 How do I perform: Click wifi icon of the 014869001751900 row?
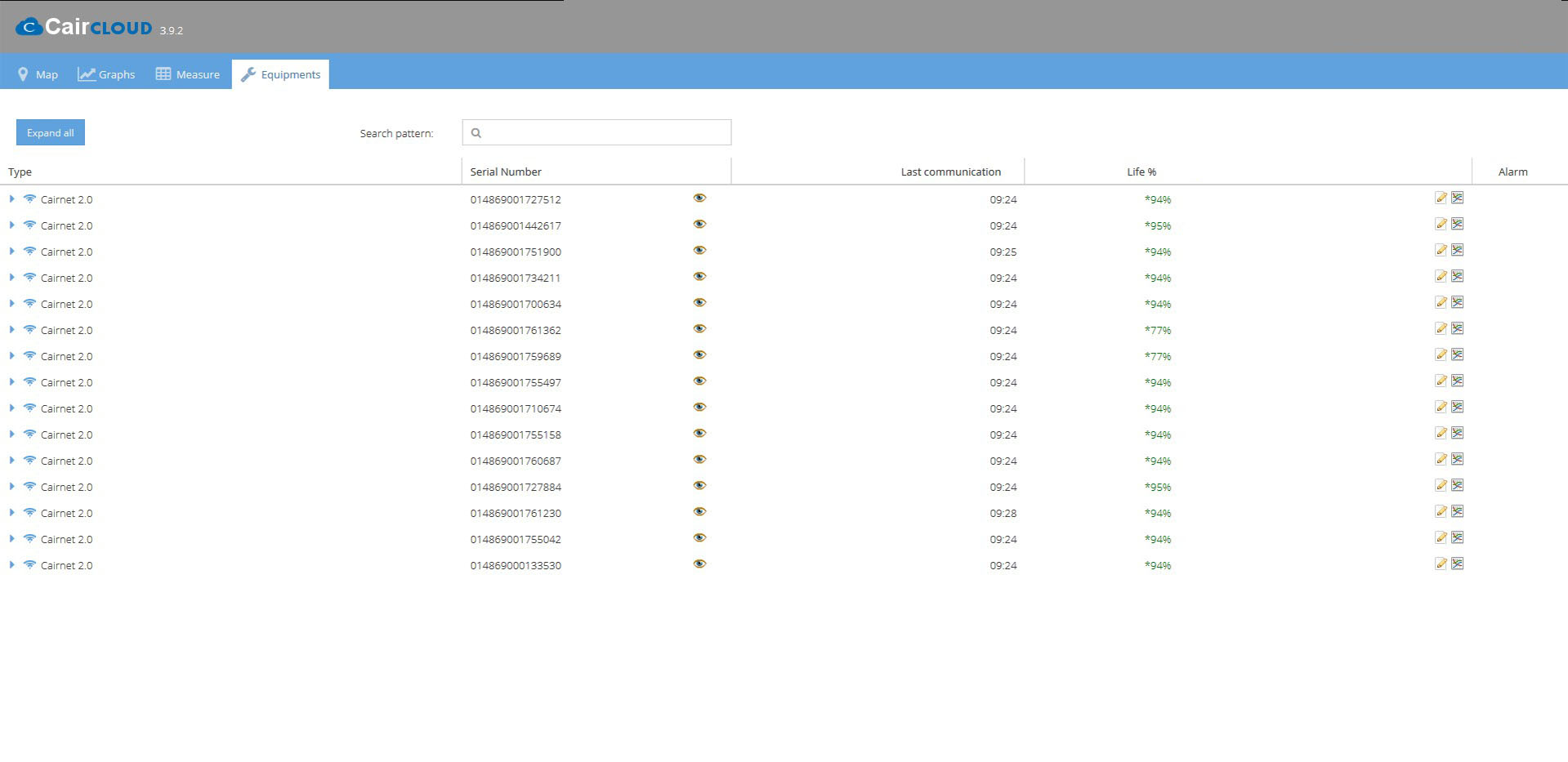(x=29, y=251)
